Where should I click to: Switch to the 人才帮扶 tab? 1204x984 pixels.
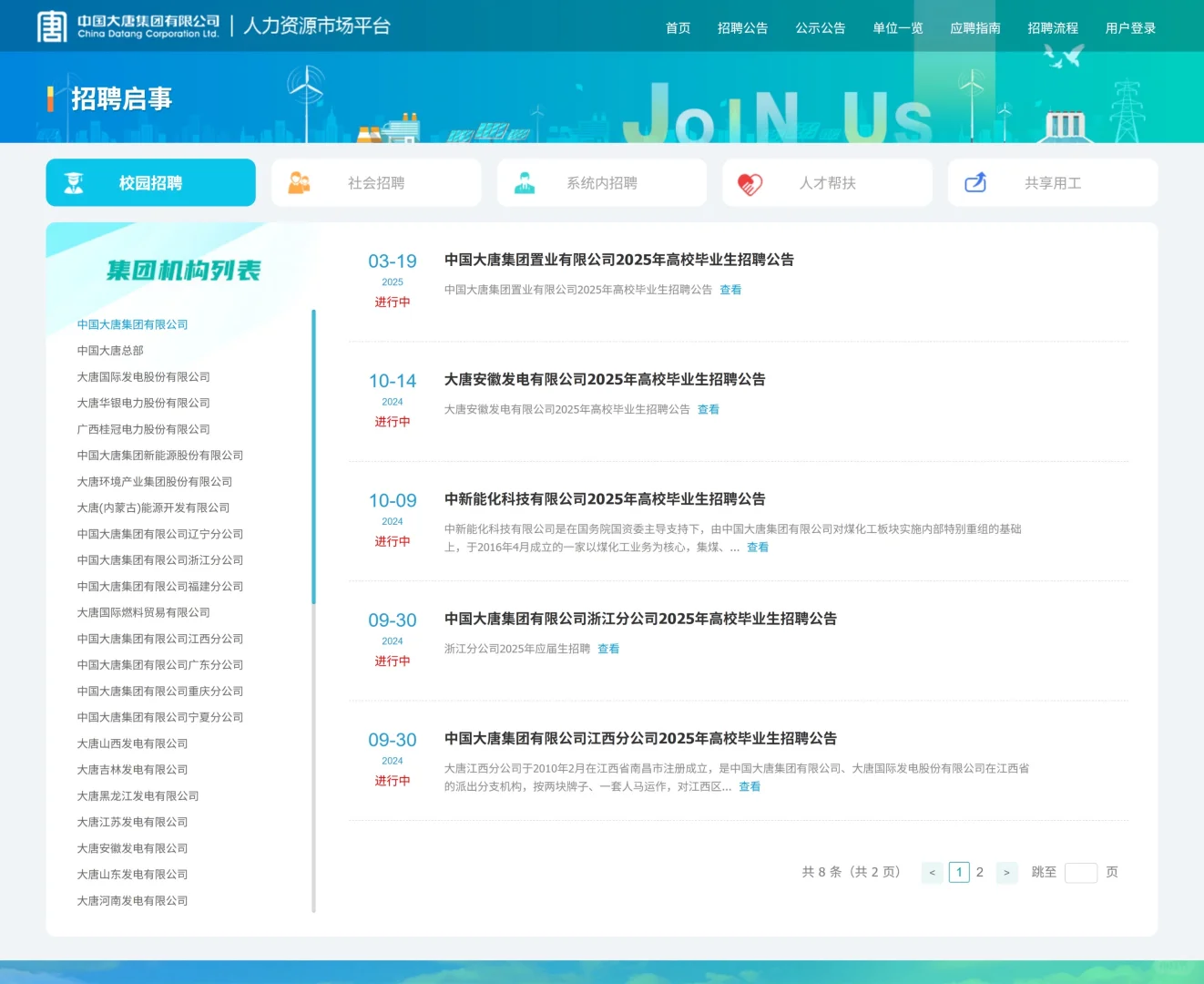827,182
